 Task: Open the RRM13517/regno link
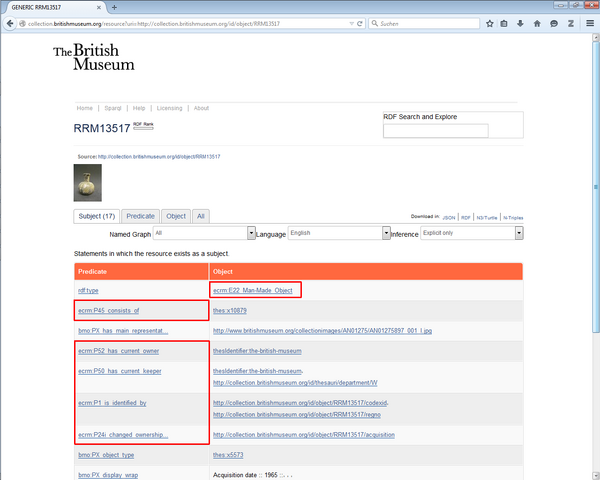point(297,415)
